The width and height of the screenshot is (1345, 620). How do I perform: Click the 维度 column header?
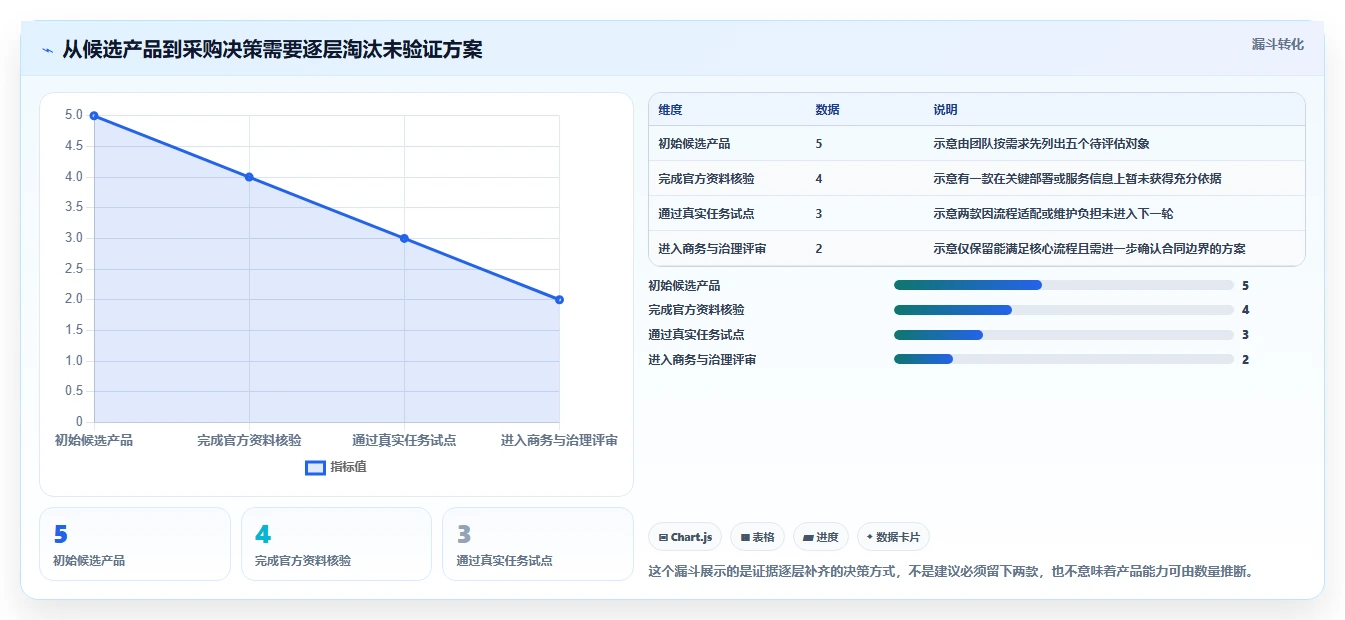pyautogui.click(x=670, y=110)
